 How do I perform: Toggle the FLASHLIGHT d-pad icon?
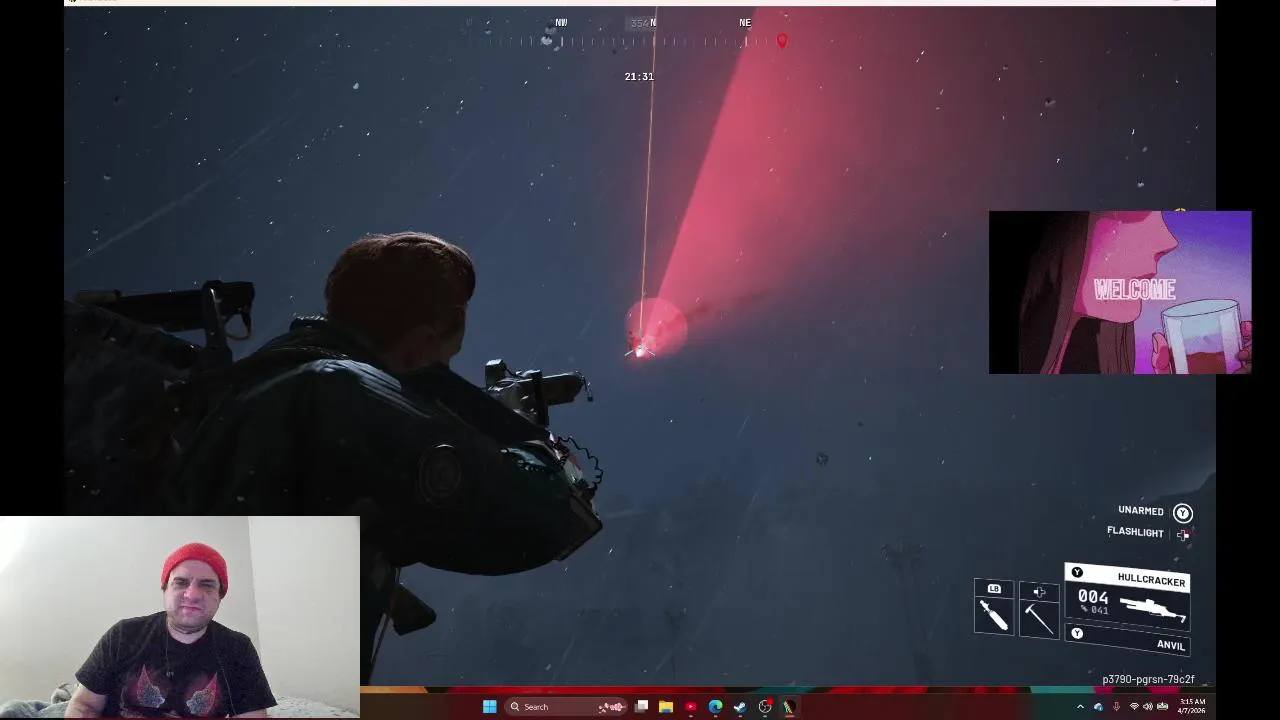(1183, 535)
